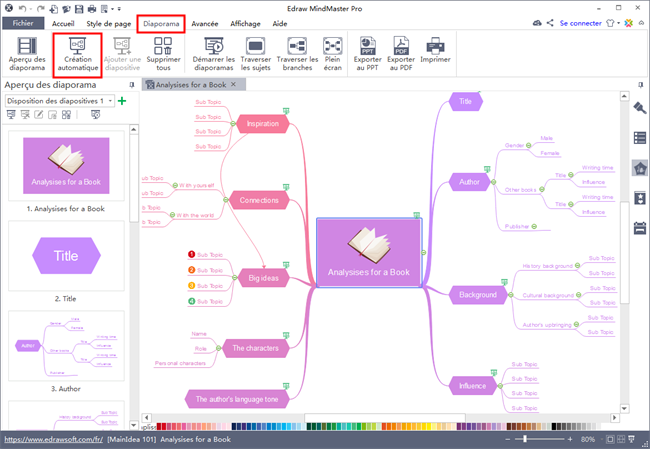Viewport: 650px width, 449px height.
Task: Collapse the ribbon with top-right caret
Action: tap(641, 23)
